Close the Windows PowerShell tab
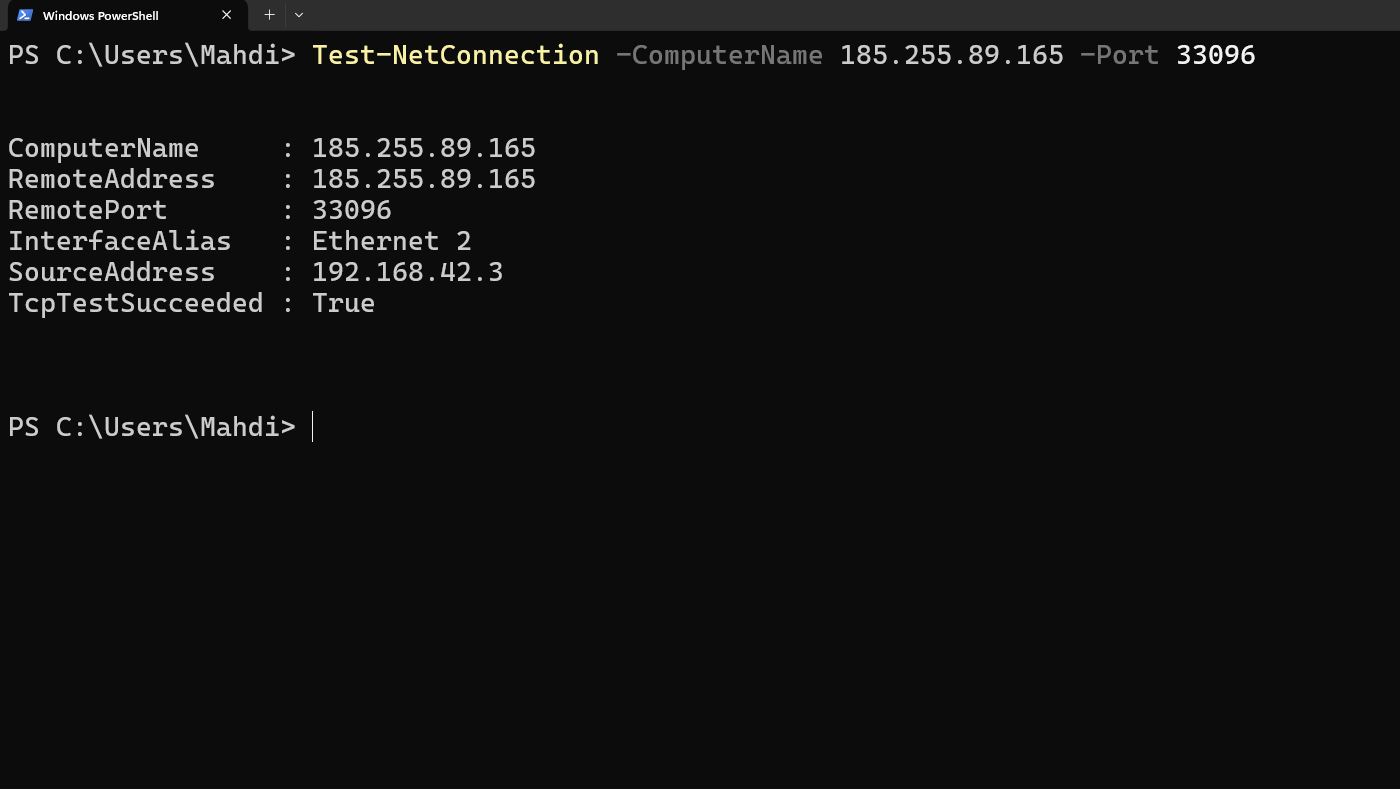 pyautogui.click(x=226, y=15)
